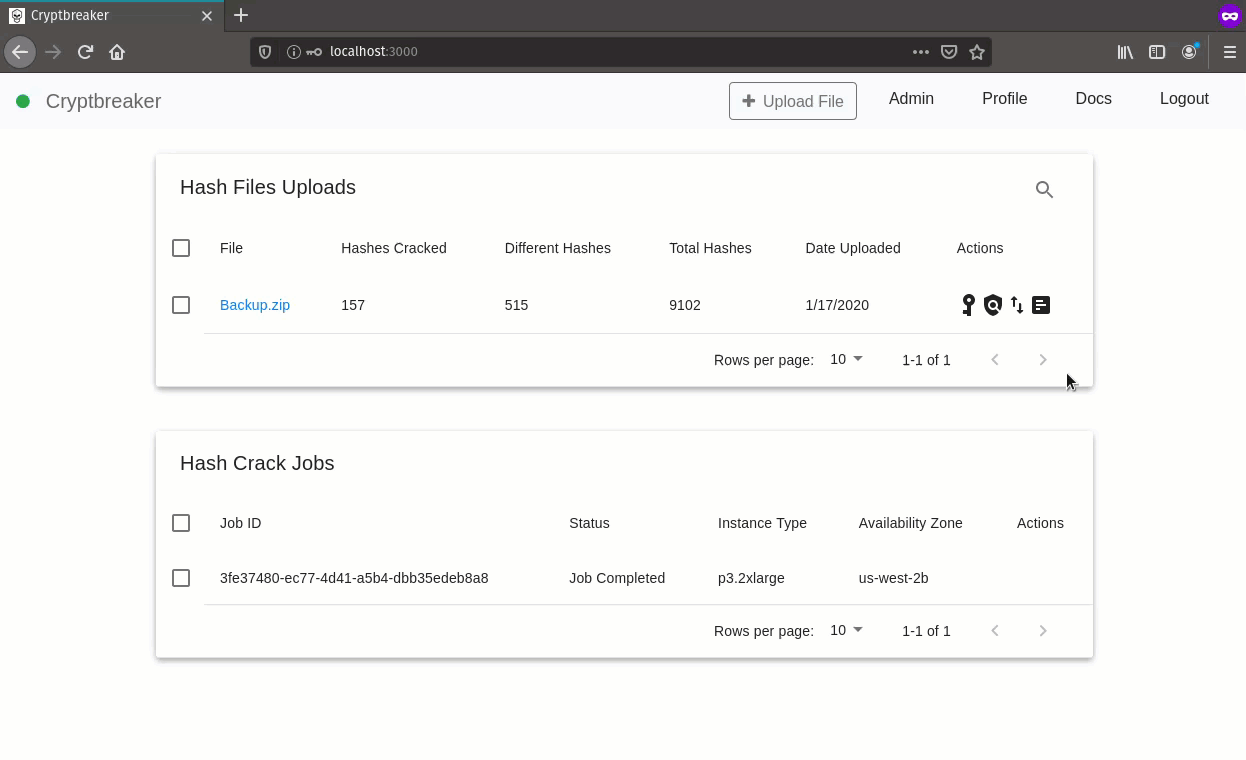
Task: Reload the page with browser refresh icon
Action: click(85, 52)
